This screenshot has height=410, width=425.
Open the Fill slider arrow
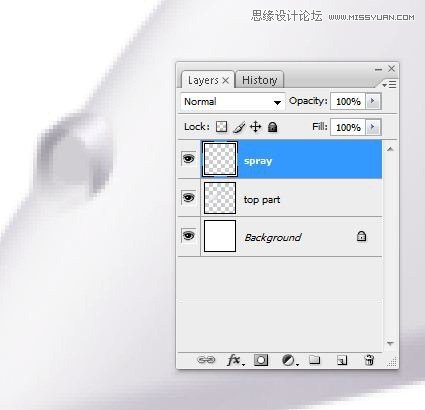(x=373, y=127)
